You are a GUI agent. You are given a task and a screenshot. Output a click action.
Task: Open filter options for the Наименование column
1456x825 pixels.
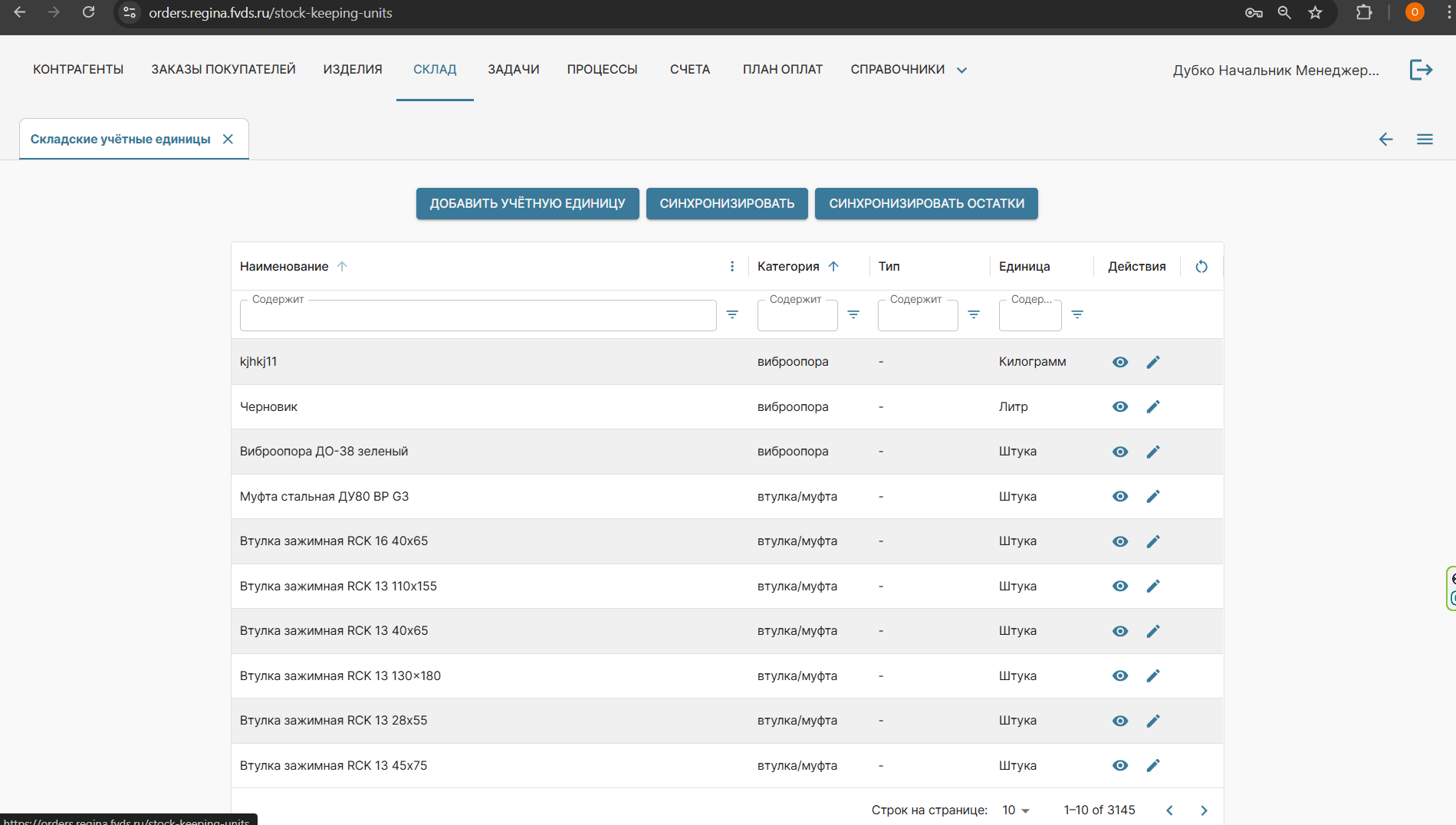point(732,314)
